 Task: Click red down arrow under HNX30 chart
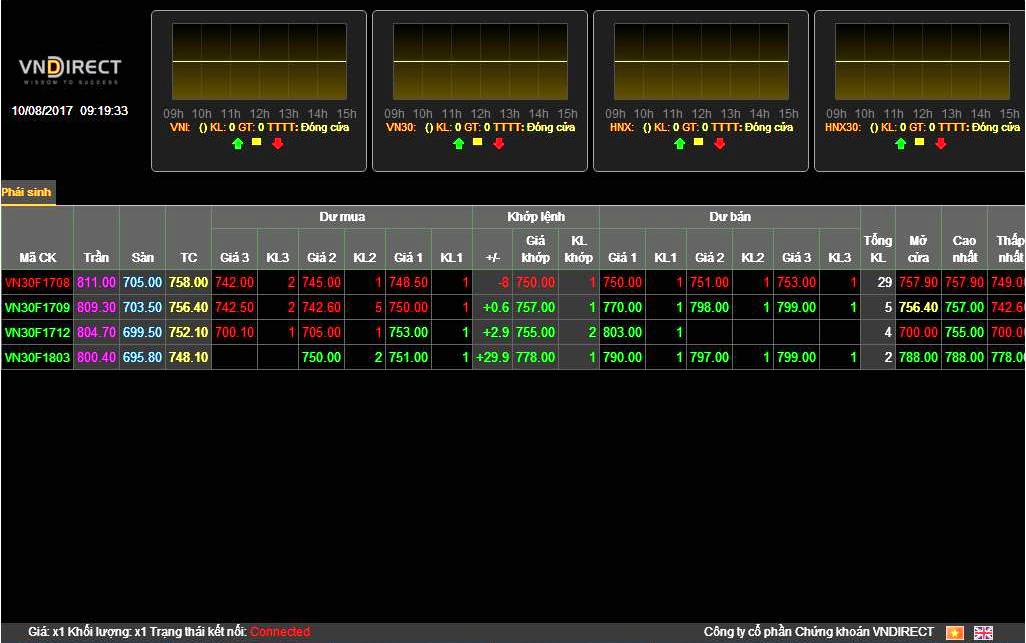(x=940, y=143)
